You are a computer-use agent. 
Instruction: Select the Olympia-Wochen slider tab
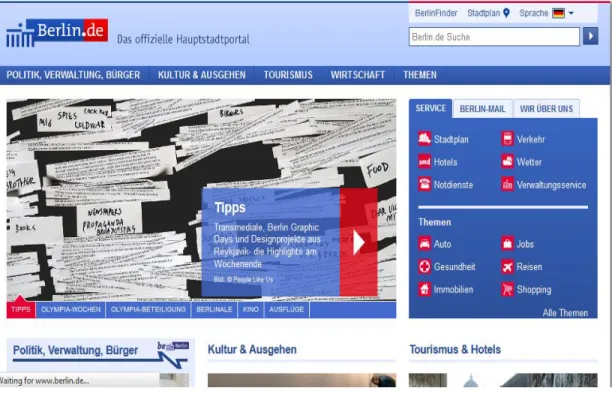tap(71, 311)
